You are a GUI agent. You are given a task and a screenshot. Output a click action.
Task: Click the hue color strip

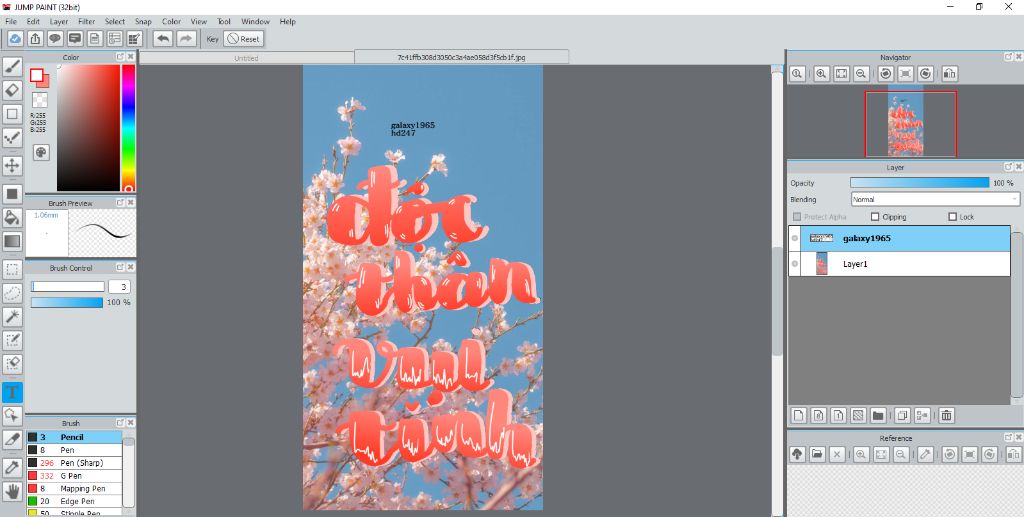point(129,127)
